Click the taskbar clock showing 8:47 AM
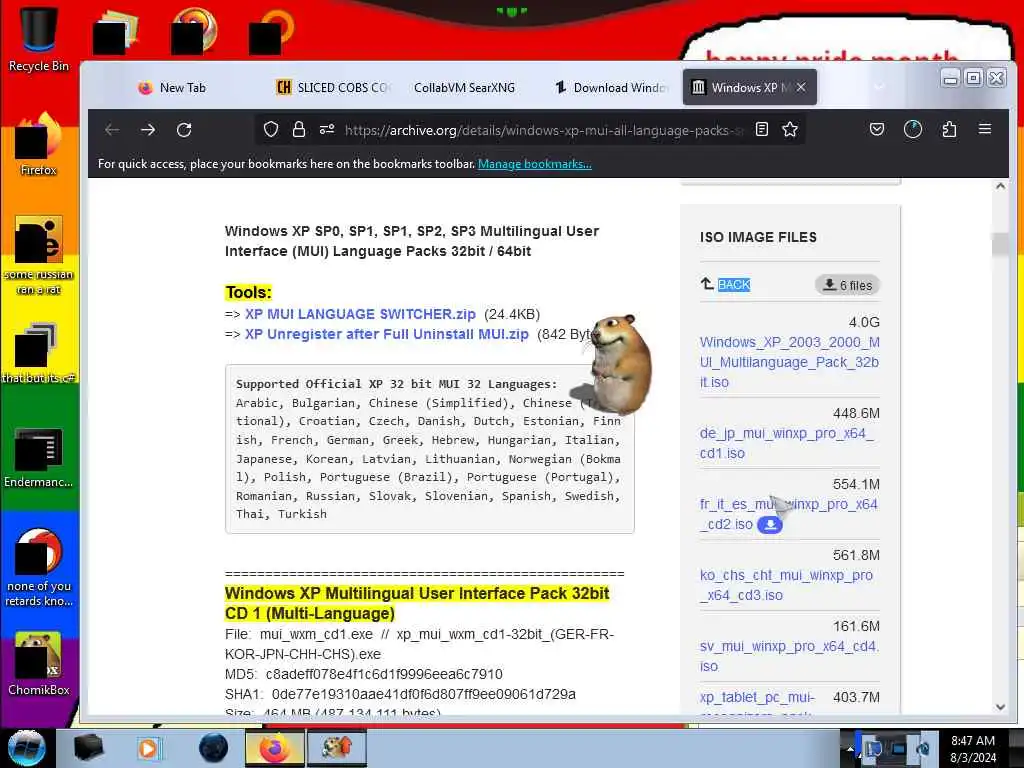The image size is (1024, 768). click(973, 748)
